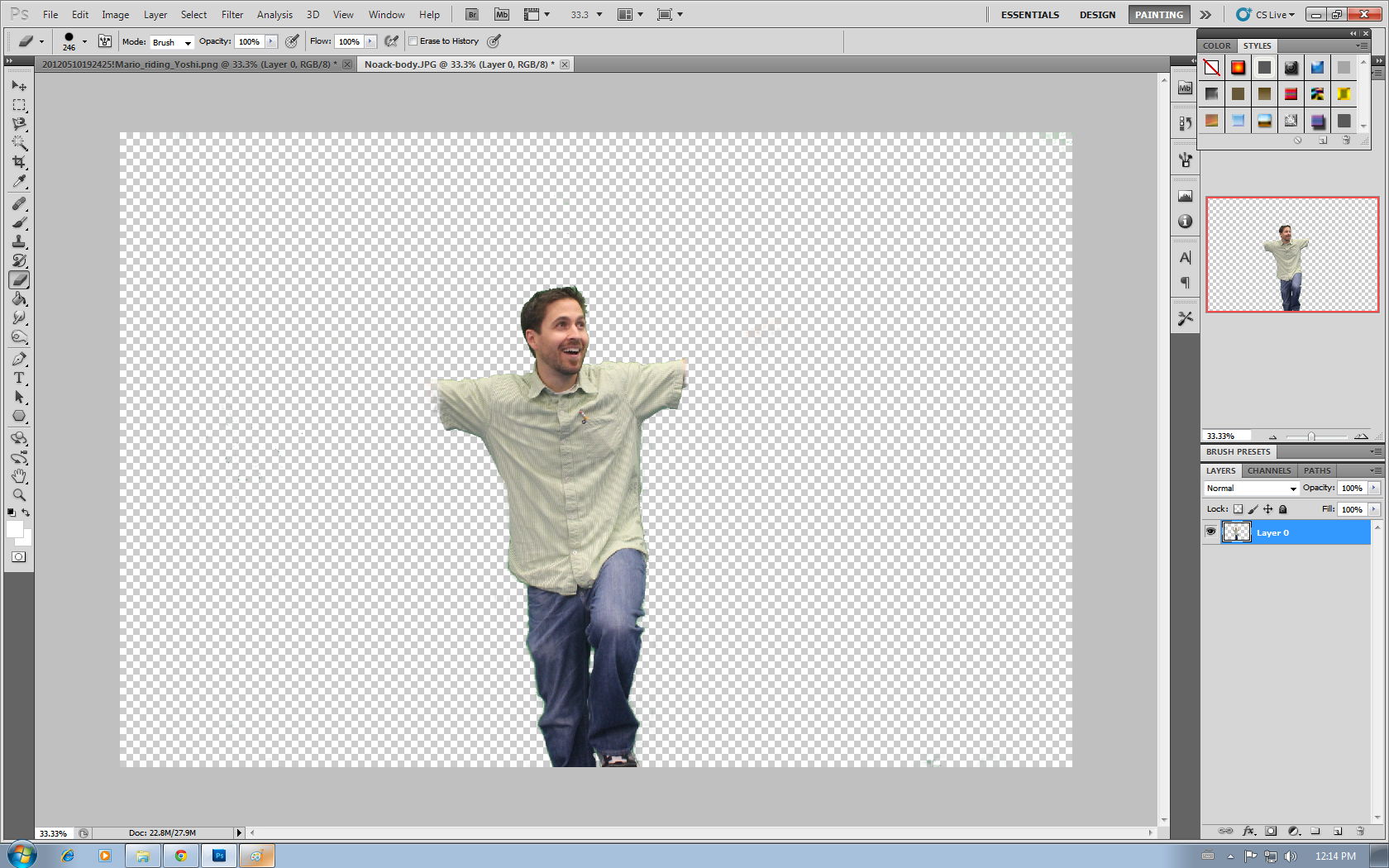This screenshot has width=1389, height=868.
Task: Set the foreground color swatch
Action: pyautogui.click(x=14, y=529)
